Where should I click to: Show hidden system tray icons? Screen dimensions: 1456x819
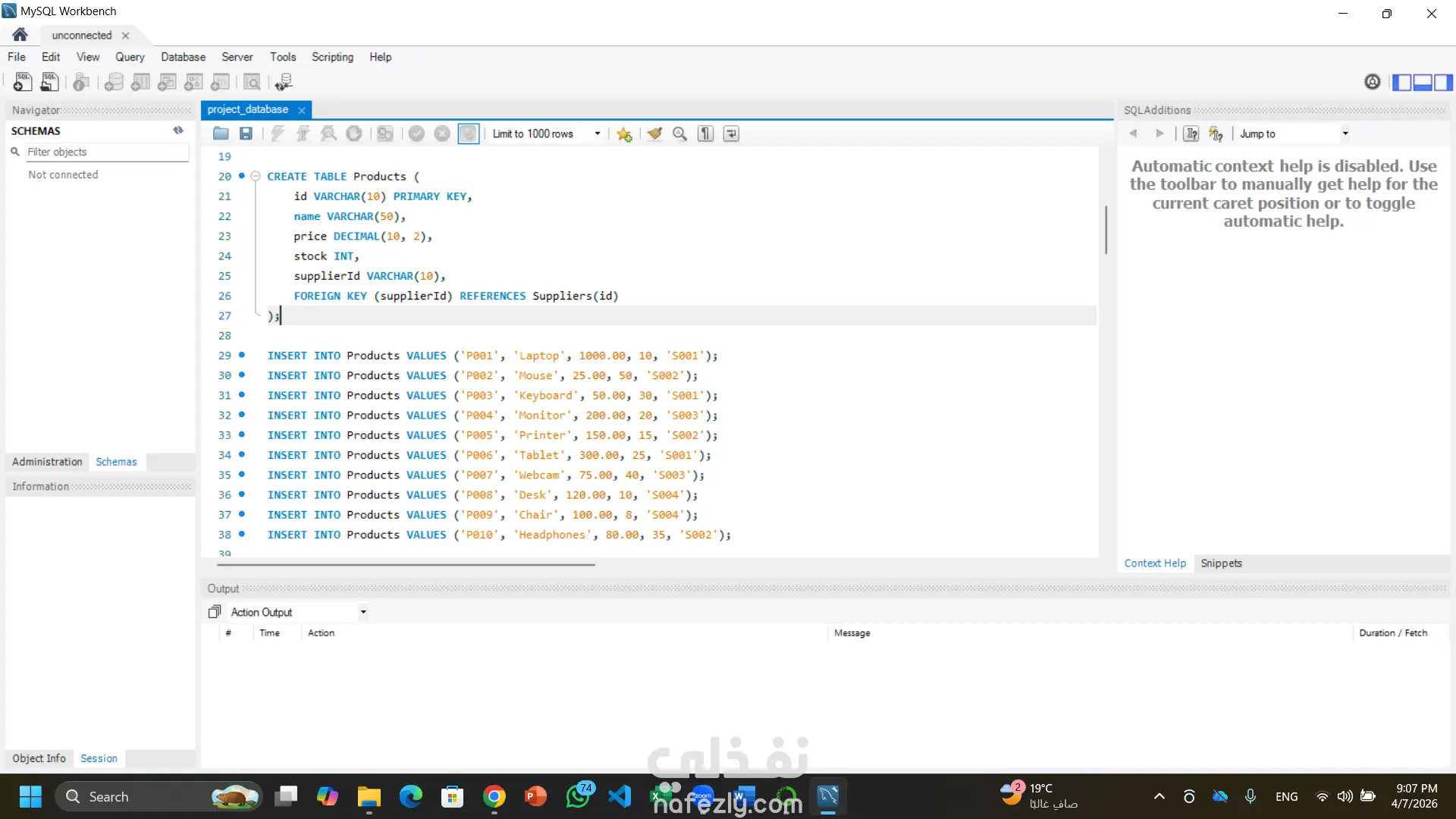(1159, 796)
